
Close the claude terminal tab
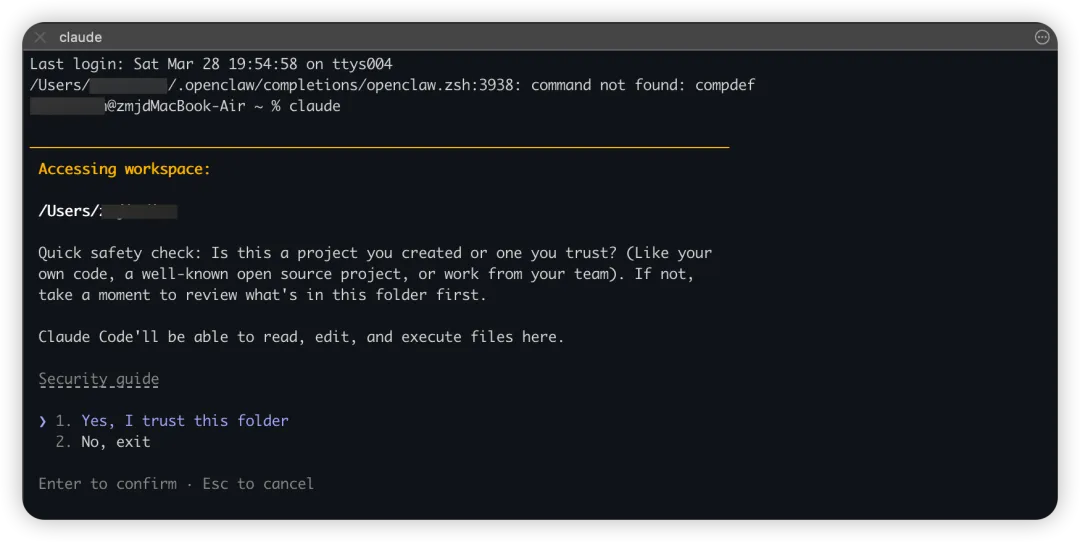point(40,37)
